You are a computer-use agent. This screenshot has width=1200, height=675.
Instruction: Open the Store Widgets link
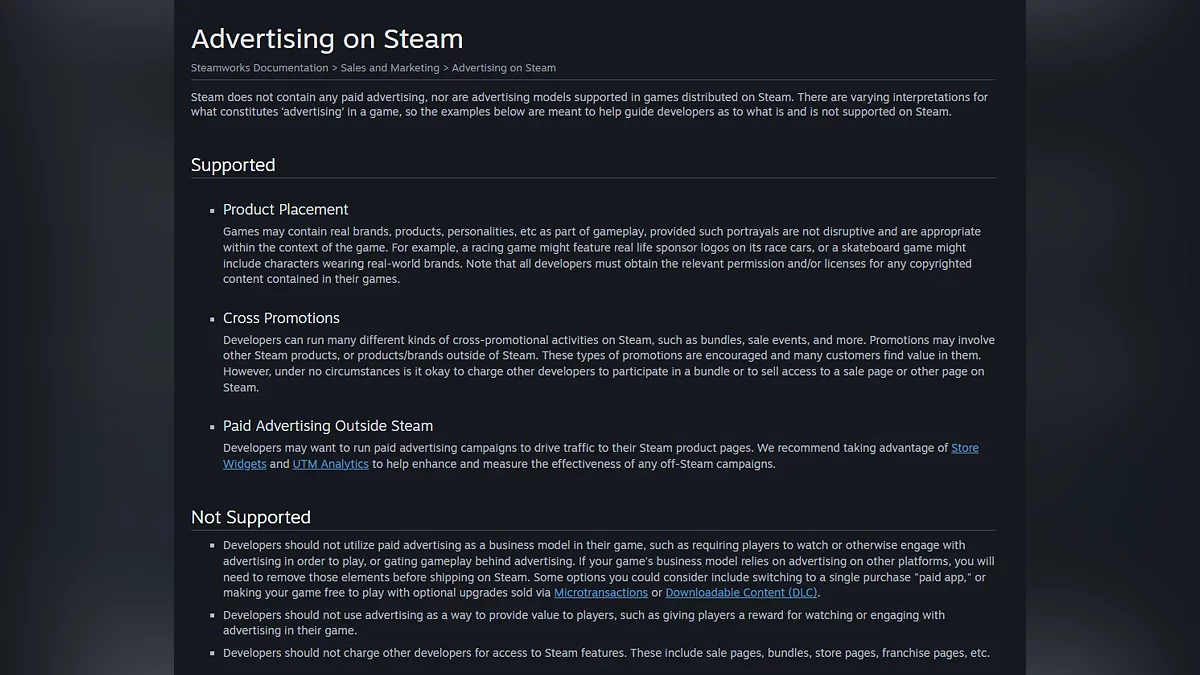click(x=964, y=448)
